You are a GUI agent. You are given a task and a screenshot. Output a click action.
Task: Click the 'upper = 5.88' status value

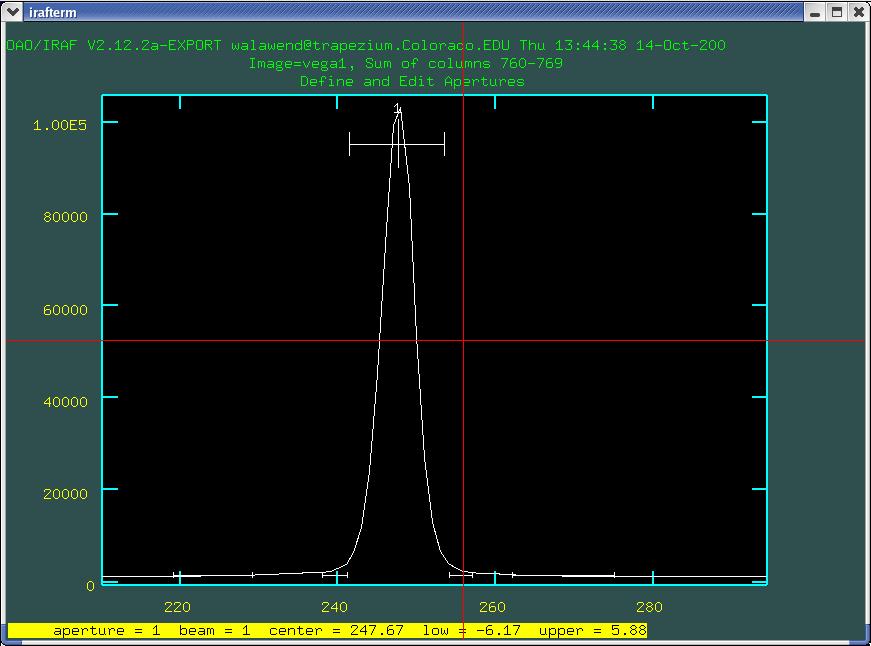point(593,630)
